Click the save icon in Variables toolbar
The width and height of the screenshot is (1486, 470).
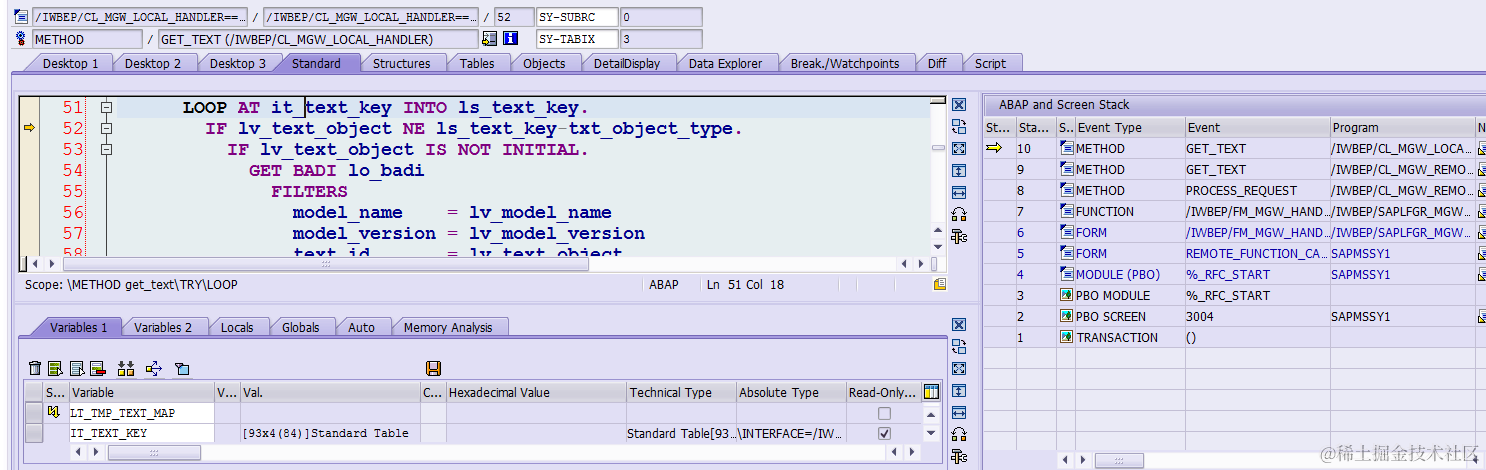pos(434,369)
